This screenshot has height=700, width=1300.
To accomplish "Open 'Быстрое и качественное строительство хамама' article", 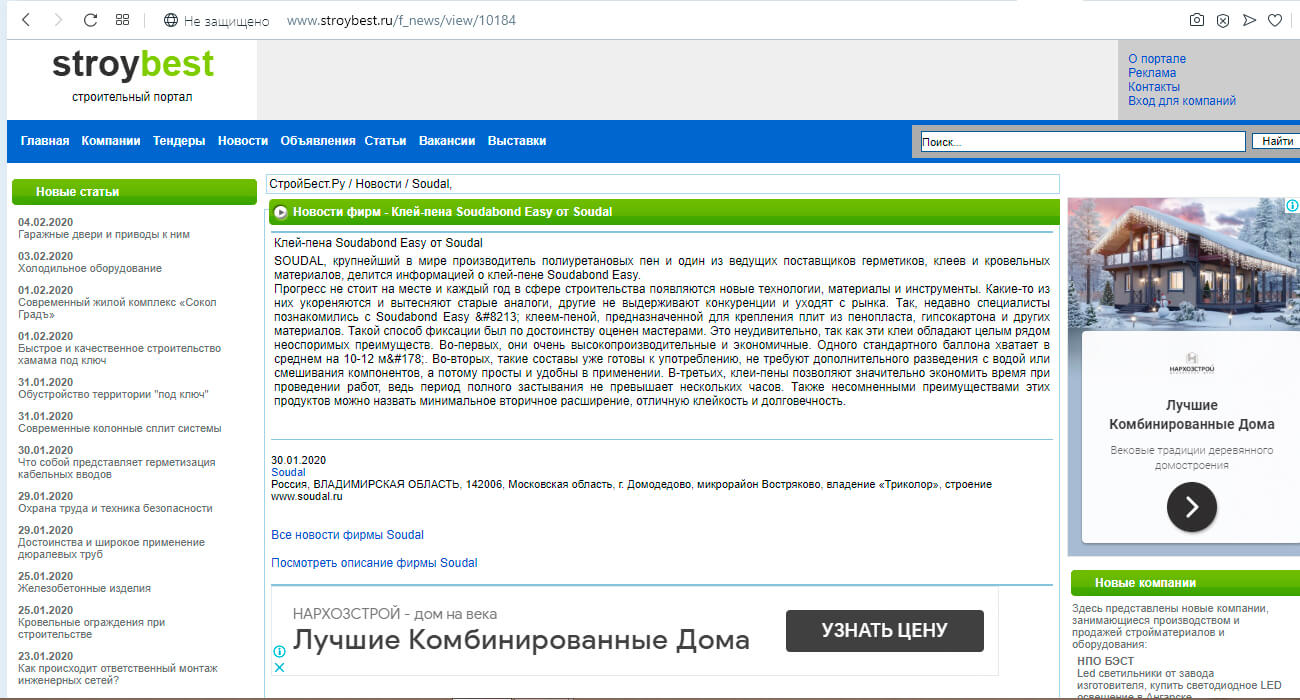I will (x=119, y=355).
